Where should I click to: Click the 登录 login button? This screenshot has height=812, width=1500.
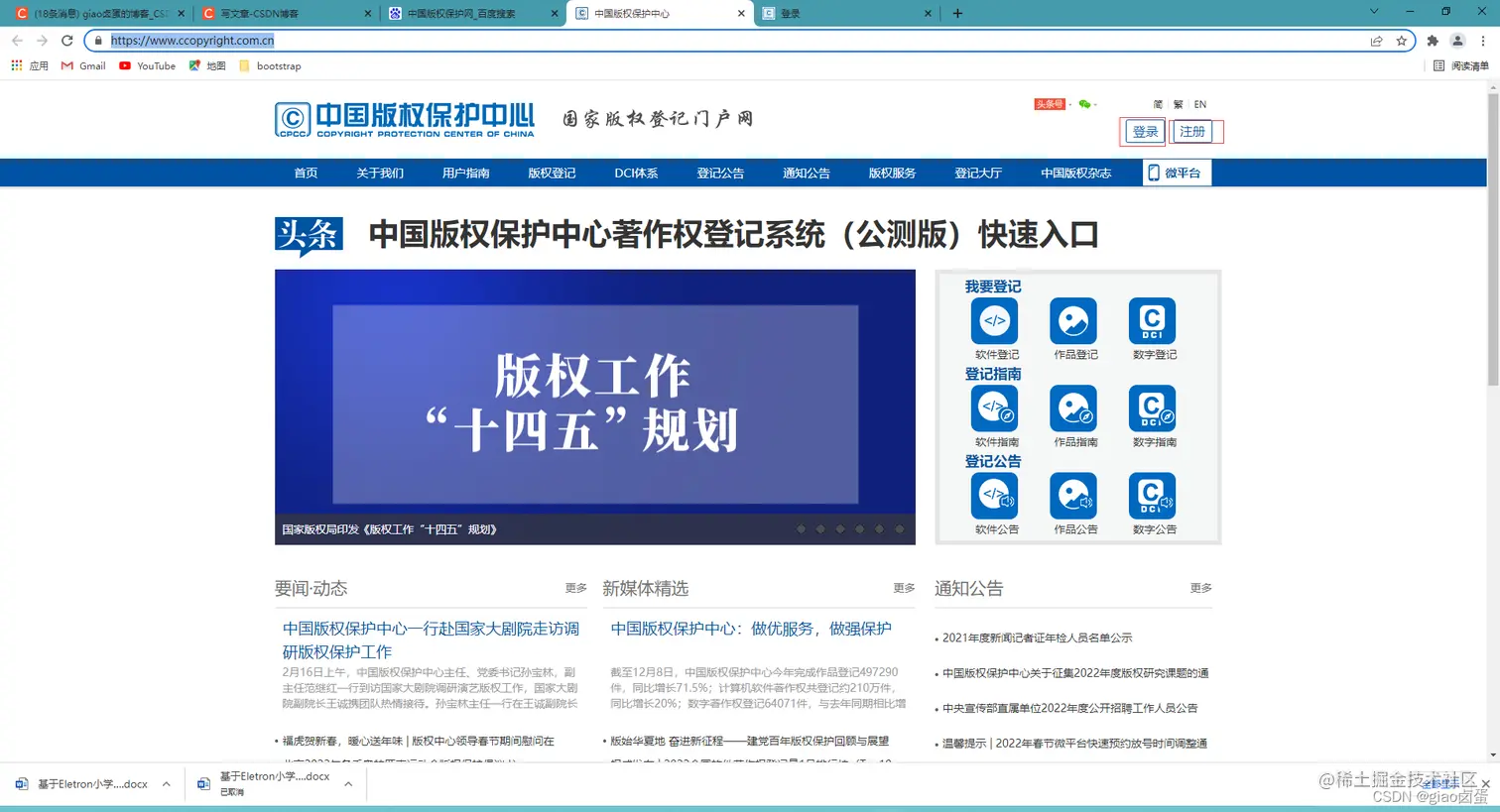coord(1143,131)
